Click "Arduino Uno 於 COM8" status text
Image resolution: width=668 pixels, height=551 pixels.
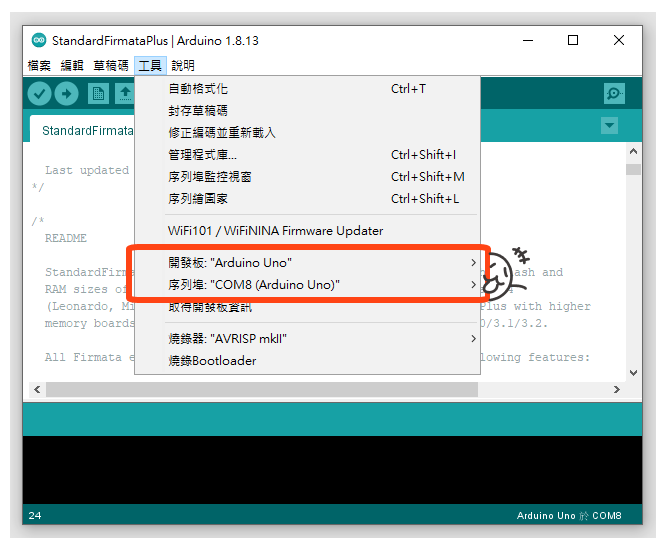pos(569,516)
